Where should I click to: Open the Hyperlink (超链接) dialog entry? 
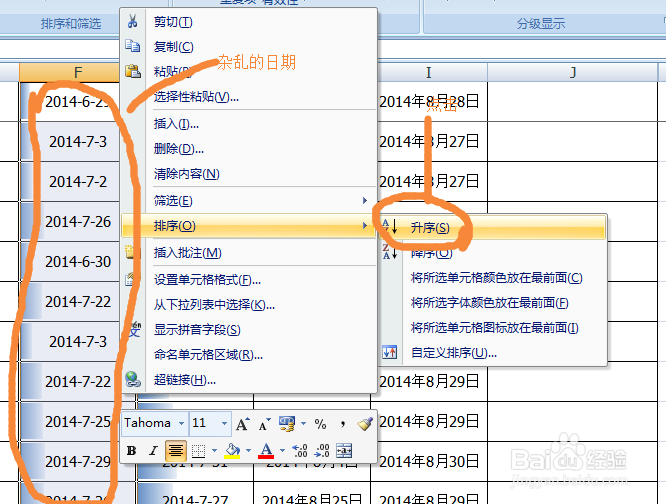point(249,380)
